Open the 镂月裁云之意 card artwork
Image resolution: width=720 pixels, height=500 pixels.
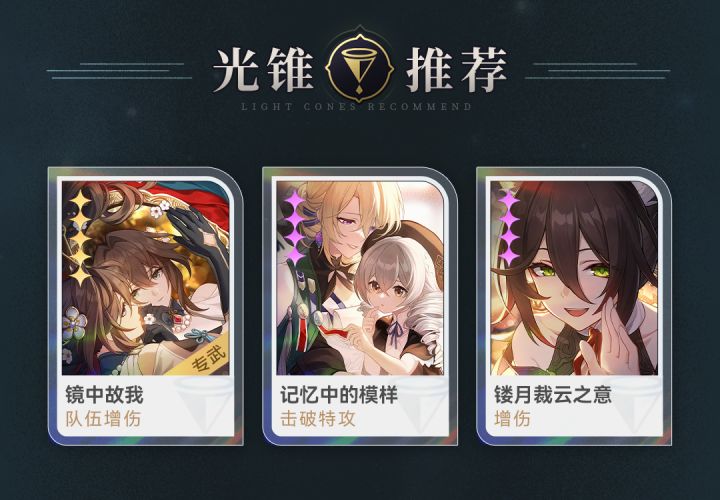click(x=574, y=278)
